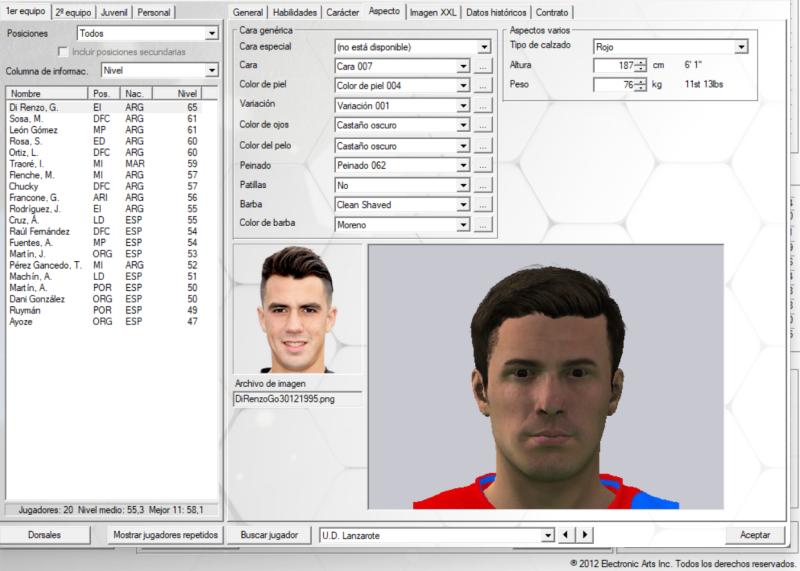The height and width of the screenshot is (571, 800).
Task: Open the Carácter tab
Action: pyautogui.click(x=342, y=12)
